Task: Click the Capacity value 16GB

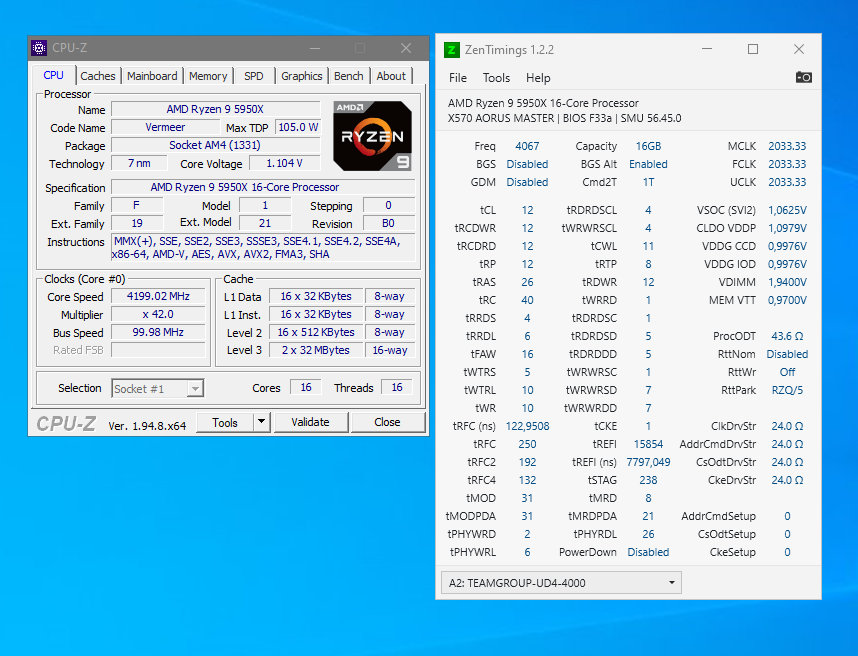Action: tap(648, 146)
